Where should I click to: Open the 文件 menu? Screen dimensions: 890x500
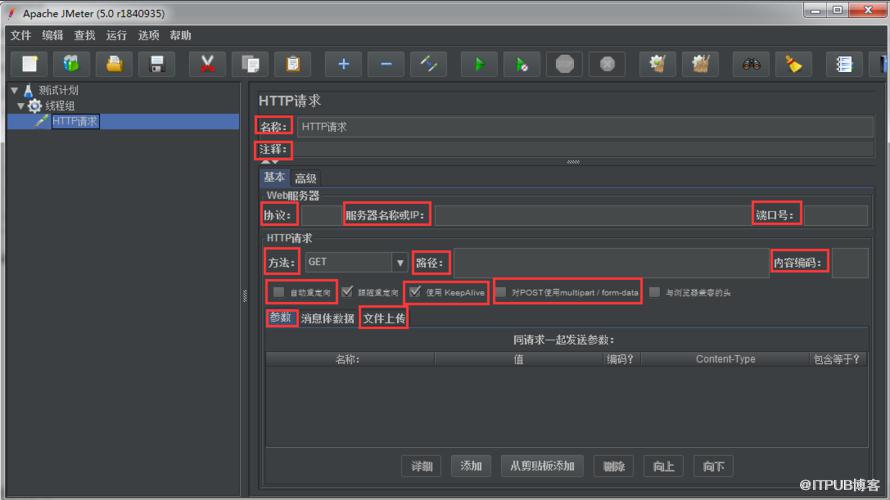coord(20,35)
